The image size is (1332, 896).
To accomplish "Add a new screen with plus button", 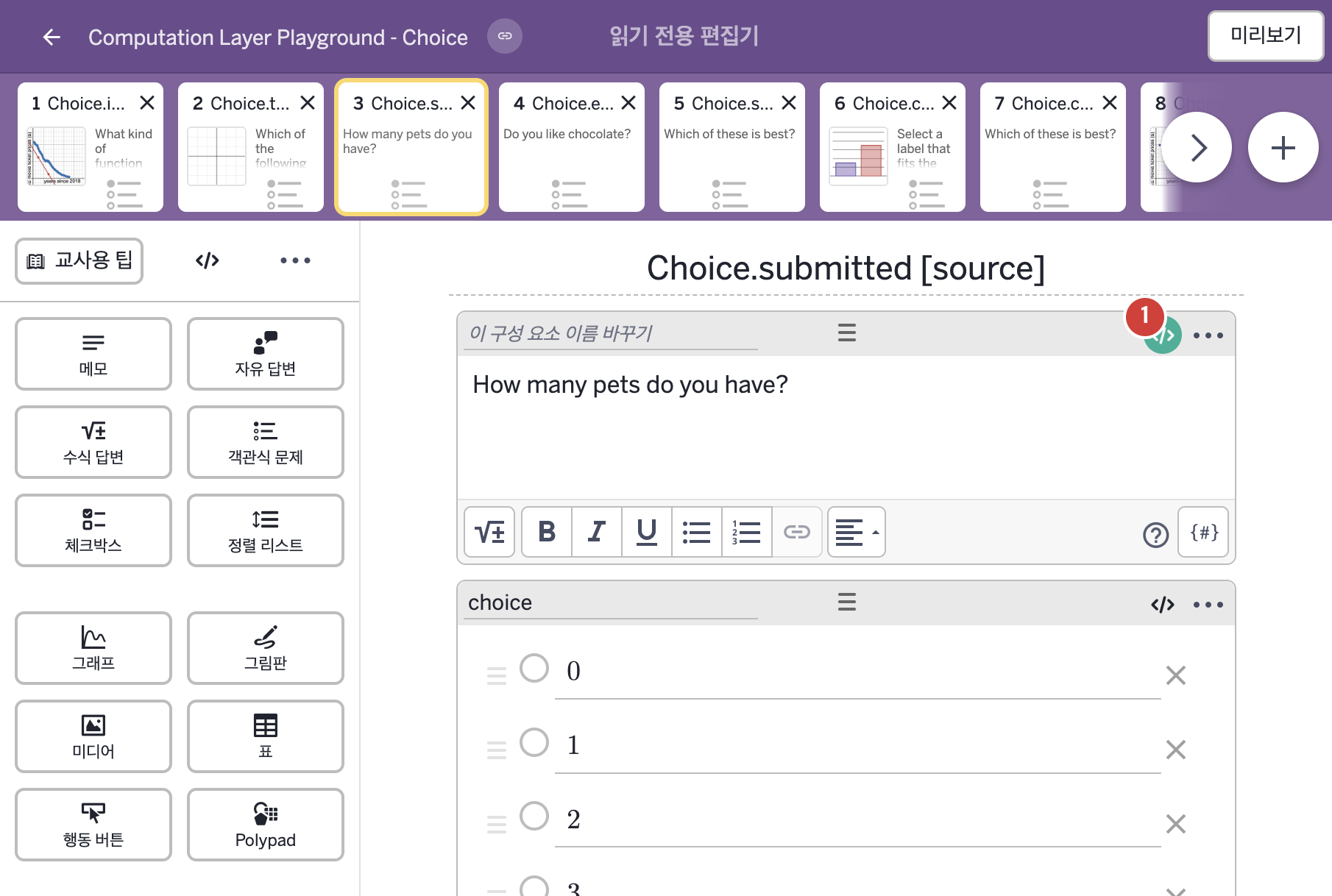I will point(1283,148).
